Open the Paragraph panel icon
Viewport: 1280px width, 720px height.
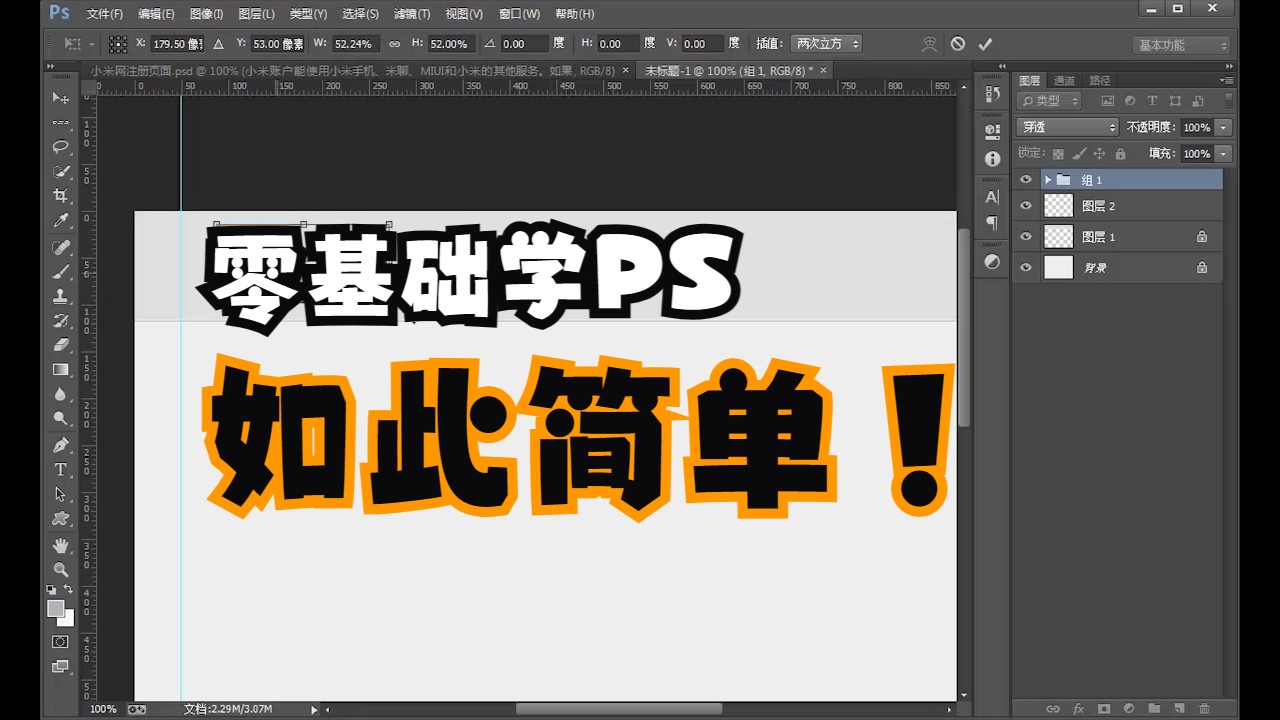click(992, 223)
